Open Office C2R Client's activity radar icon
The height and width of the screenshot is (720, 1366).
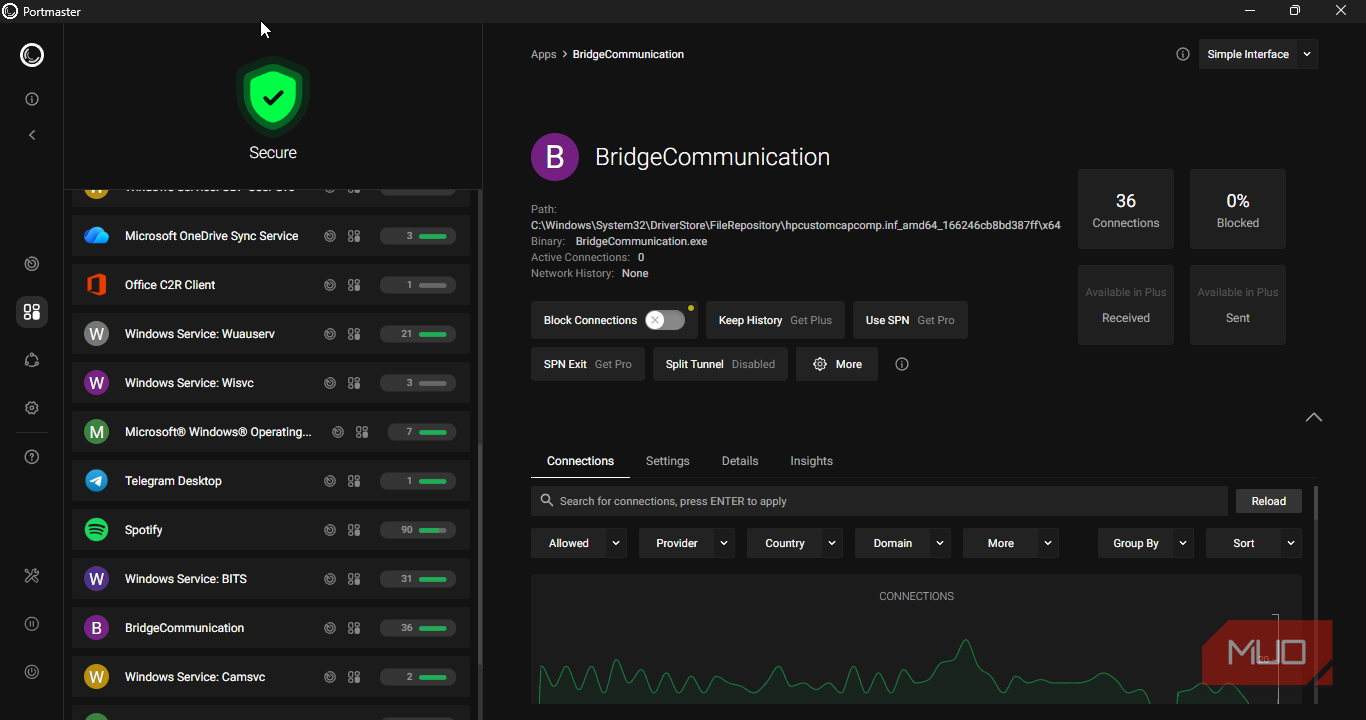(x=330, y=285)
